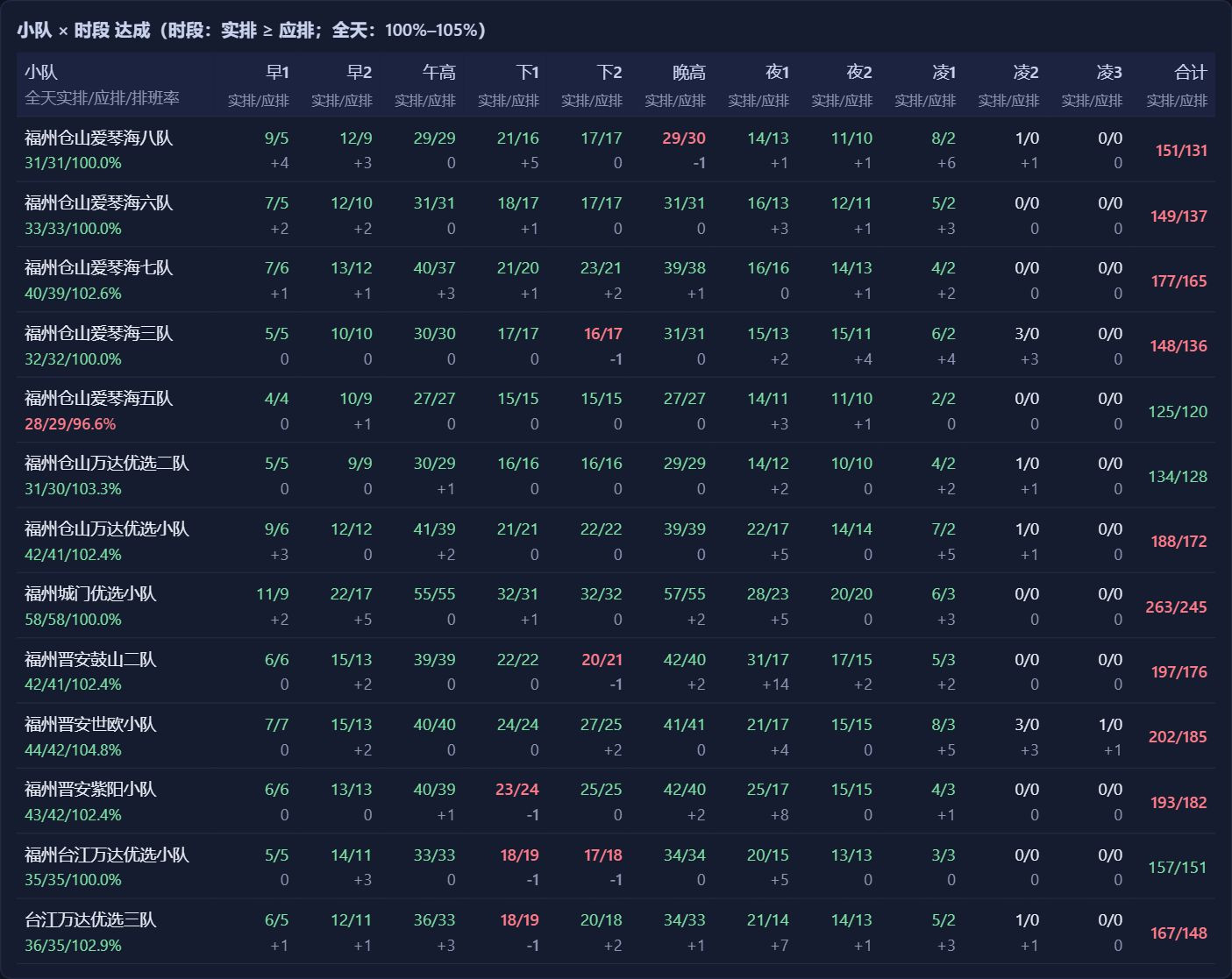This screenshot has width=1232, height=979.
Task: Click 午高 cell 55/55 of 城门优选小队
Action: (x=434, y=594)
